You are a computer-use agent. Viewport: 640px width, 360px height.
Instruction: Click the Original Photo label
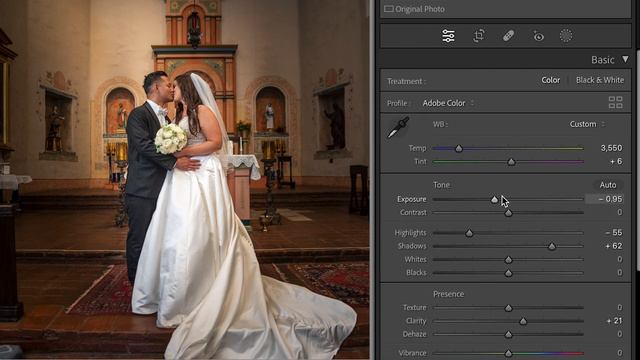(420, 9)
